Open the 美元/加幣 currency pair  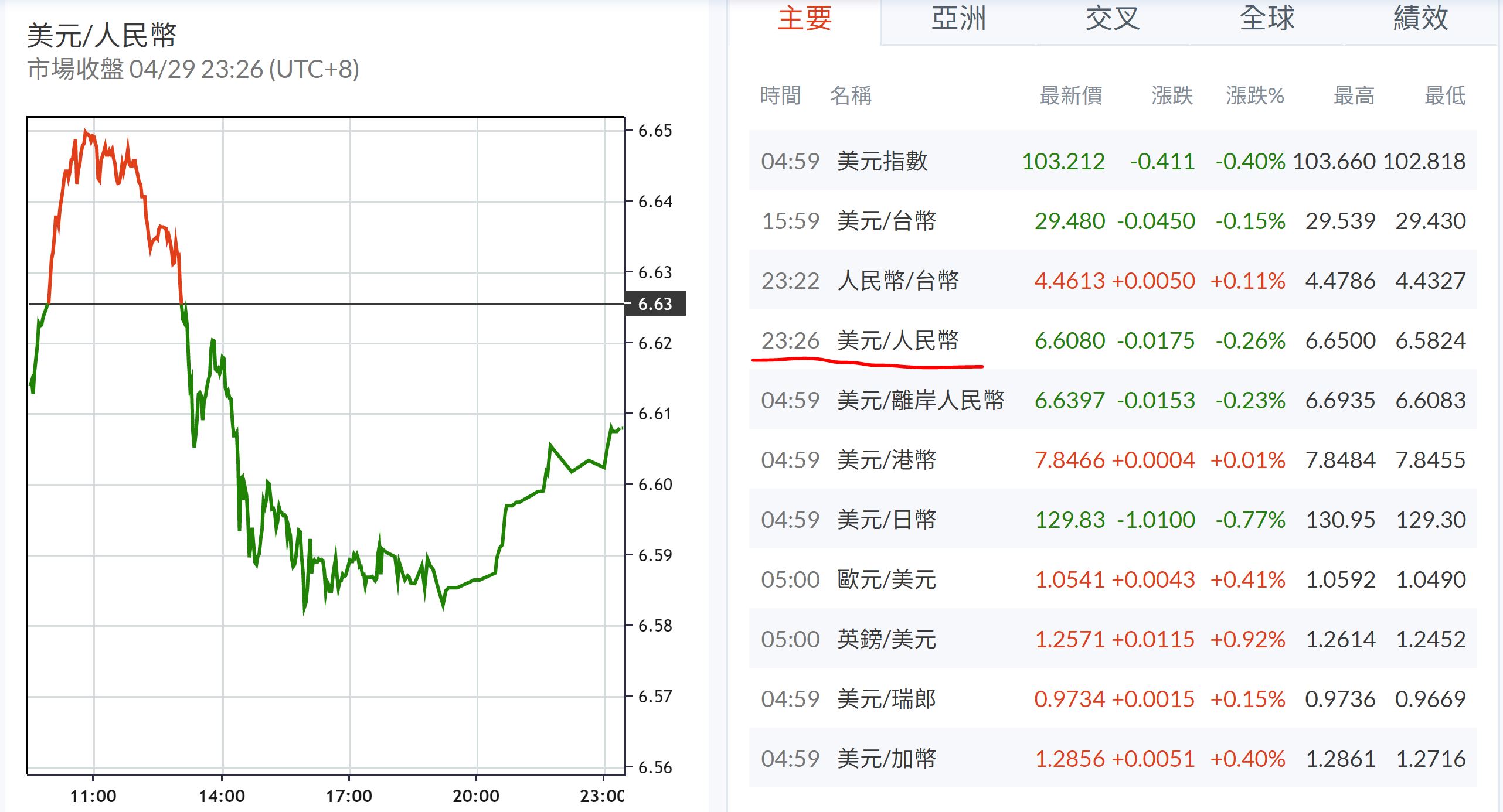(886, 759)
